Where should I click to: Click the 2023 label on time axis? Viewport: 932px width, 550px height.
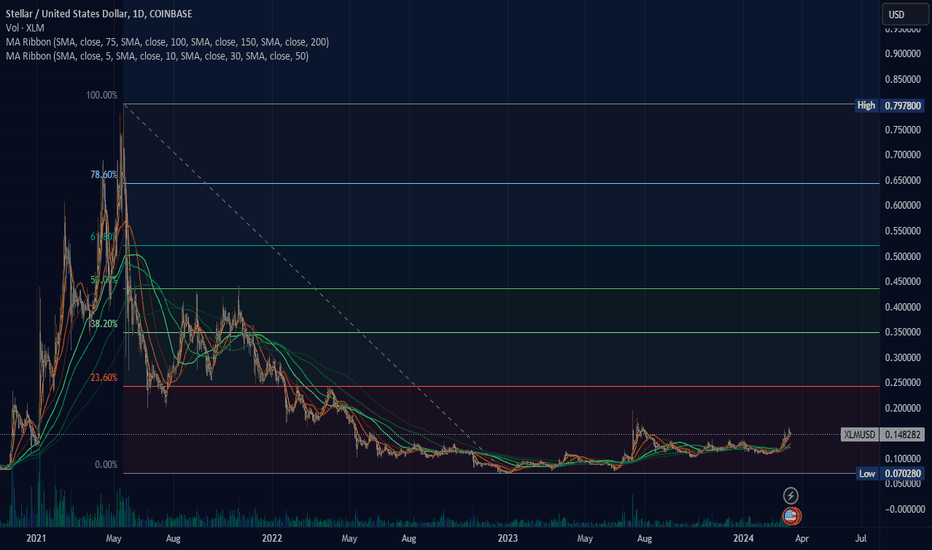507,538
